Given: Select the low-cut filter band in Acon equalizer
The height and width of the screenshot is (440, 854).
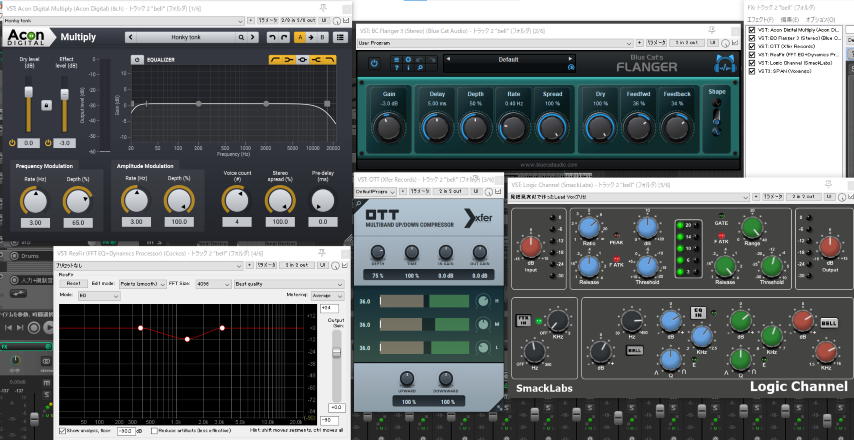Looking at the screenshot, I should [x=276, y=59].
